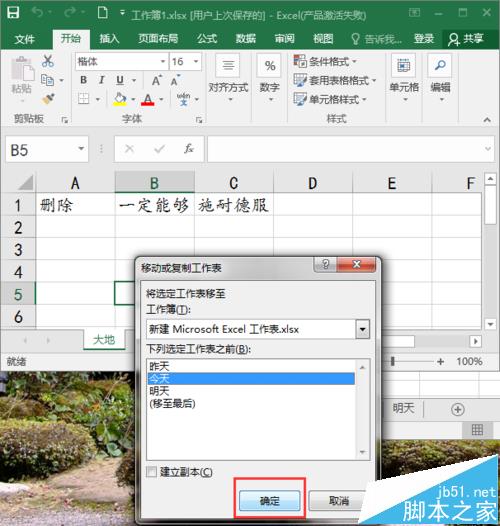
Task: Select all cells via corner triangle
Action: point(25,183)
